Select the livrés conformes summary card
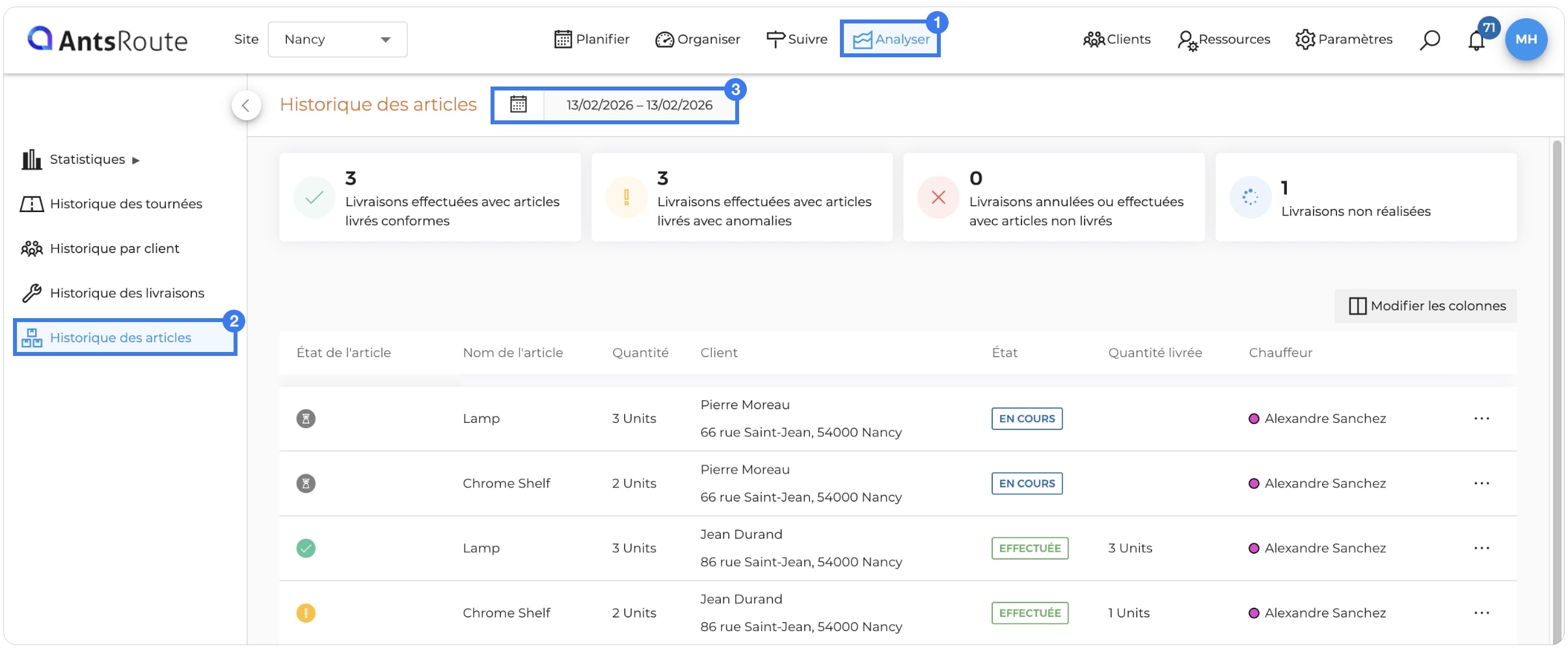This screenshot has width=1568, height=650. point(430,197)
